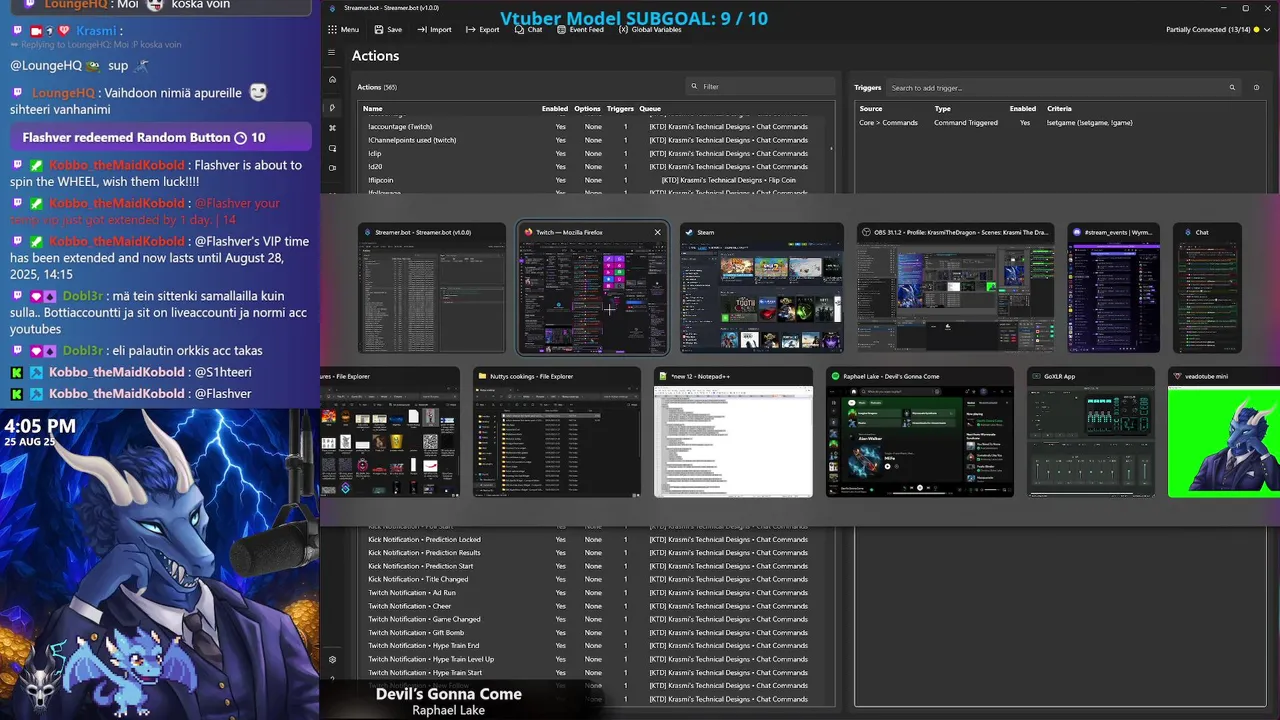Switch to the OBS 31.1.2 window thumbnail
The width and height of the screenshot is (1280, 720).
[955, 288]
